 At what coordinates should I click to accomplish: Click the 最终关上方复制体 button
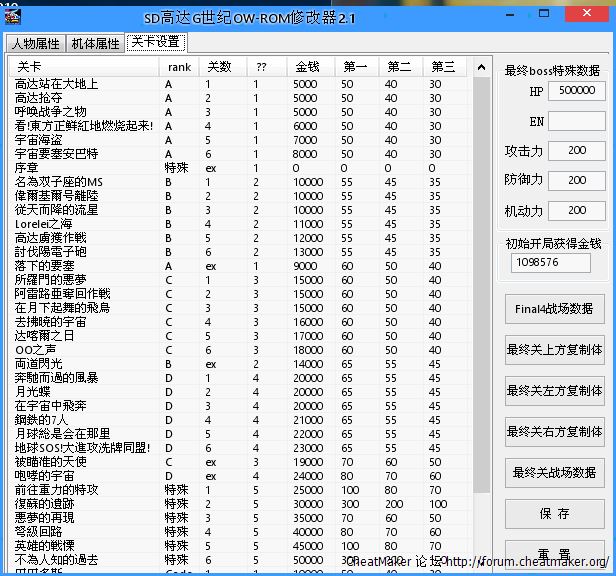tap(554, 351)
